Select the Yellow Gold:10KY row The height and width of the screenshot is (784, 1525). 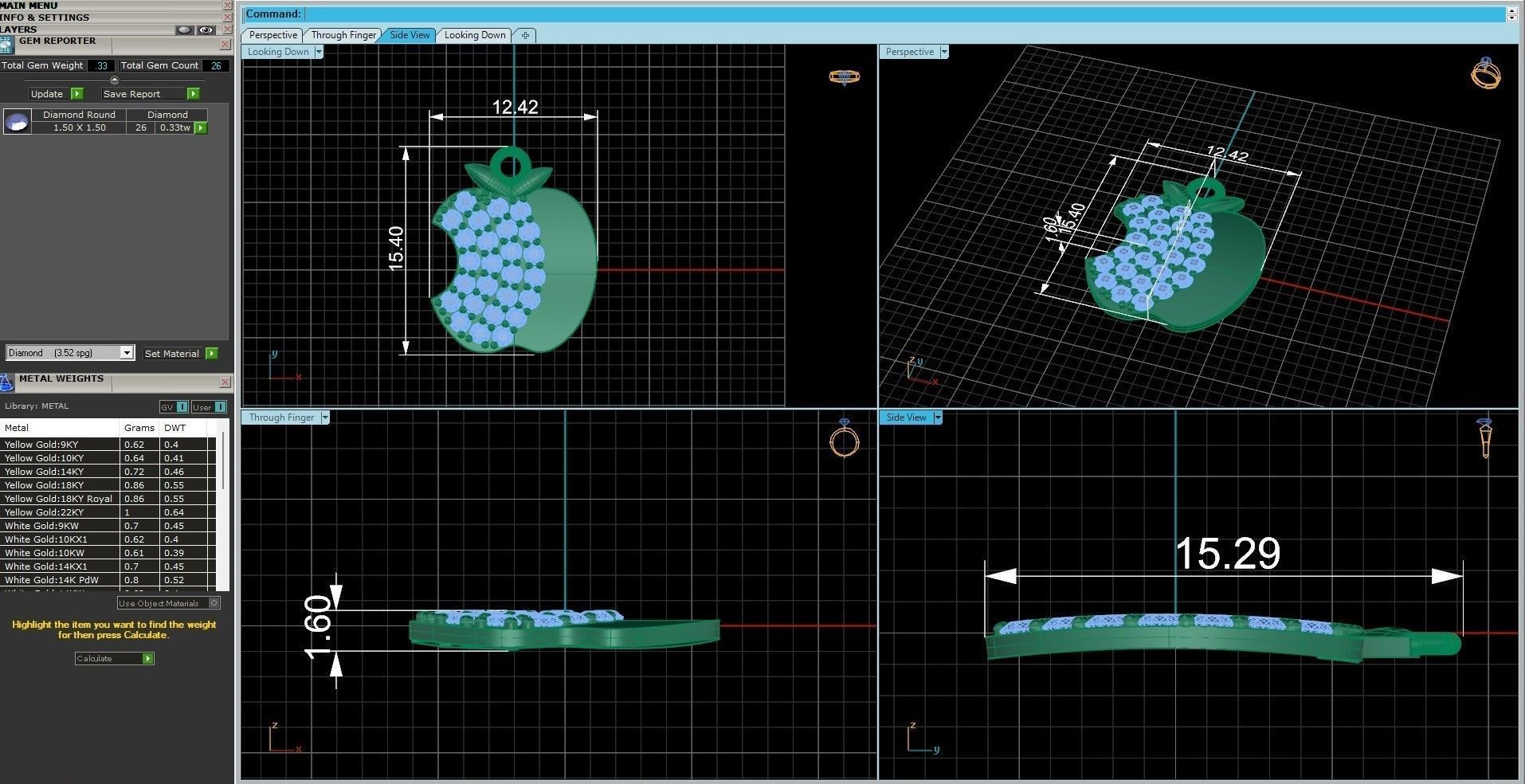click(x=108, y=458)
